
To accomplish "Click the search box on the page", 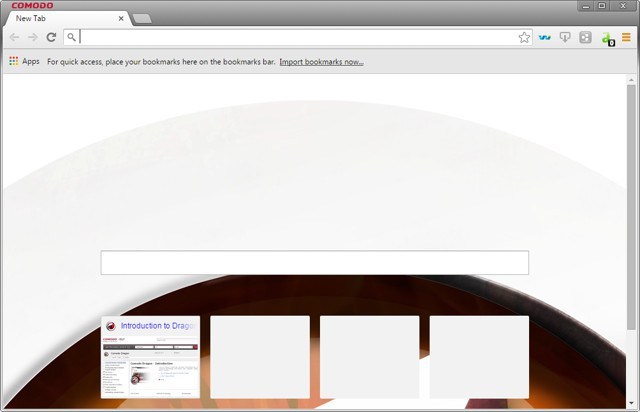I will click(x=315, y=263).
